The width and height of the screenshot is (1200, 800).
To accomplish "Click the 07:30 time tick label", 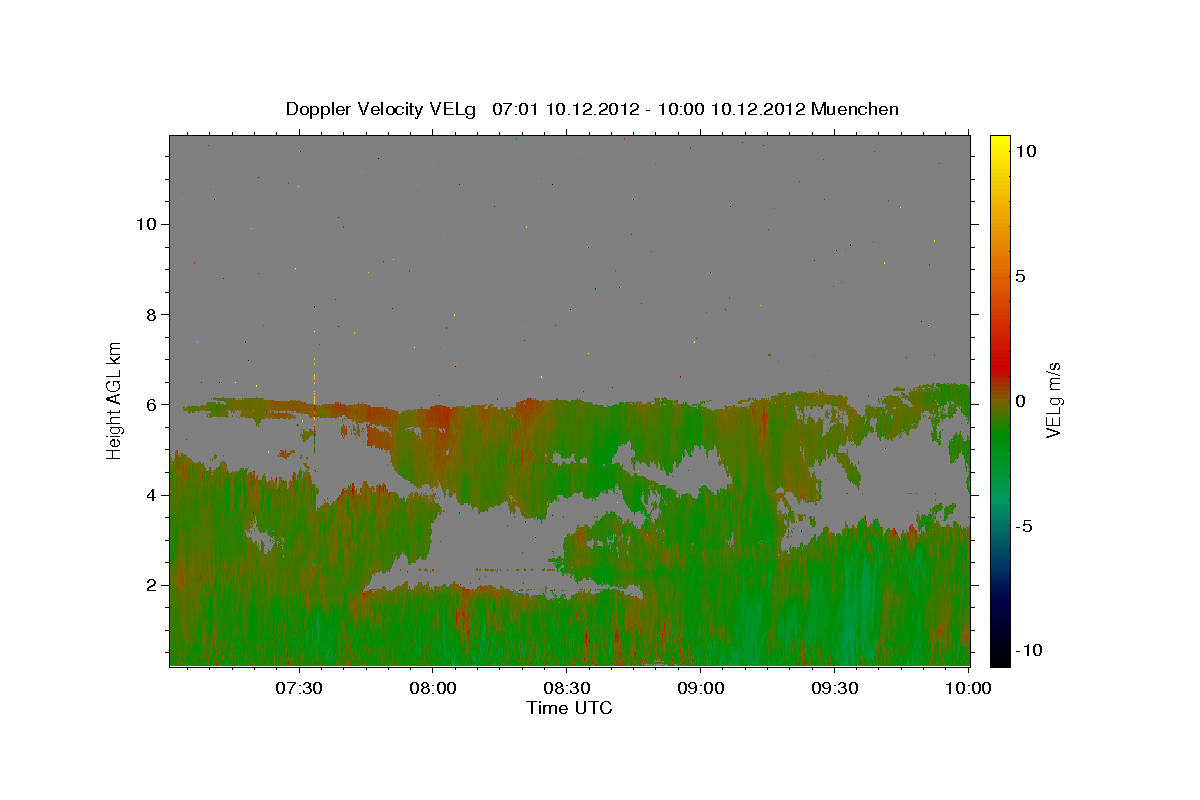I will tap(298, 689).
